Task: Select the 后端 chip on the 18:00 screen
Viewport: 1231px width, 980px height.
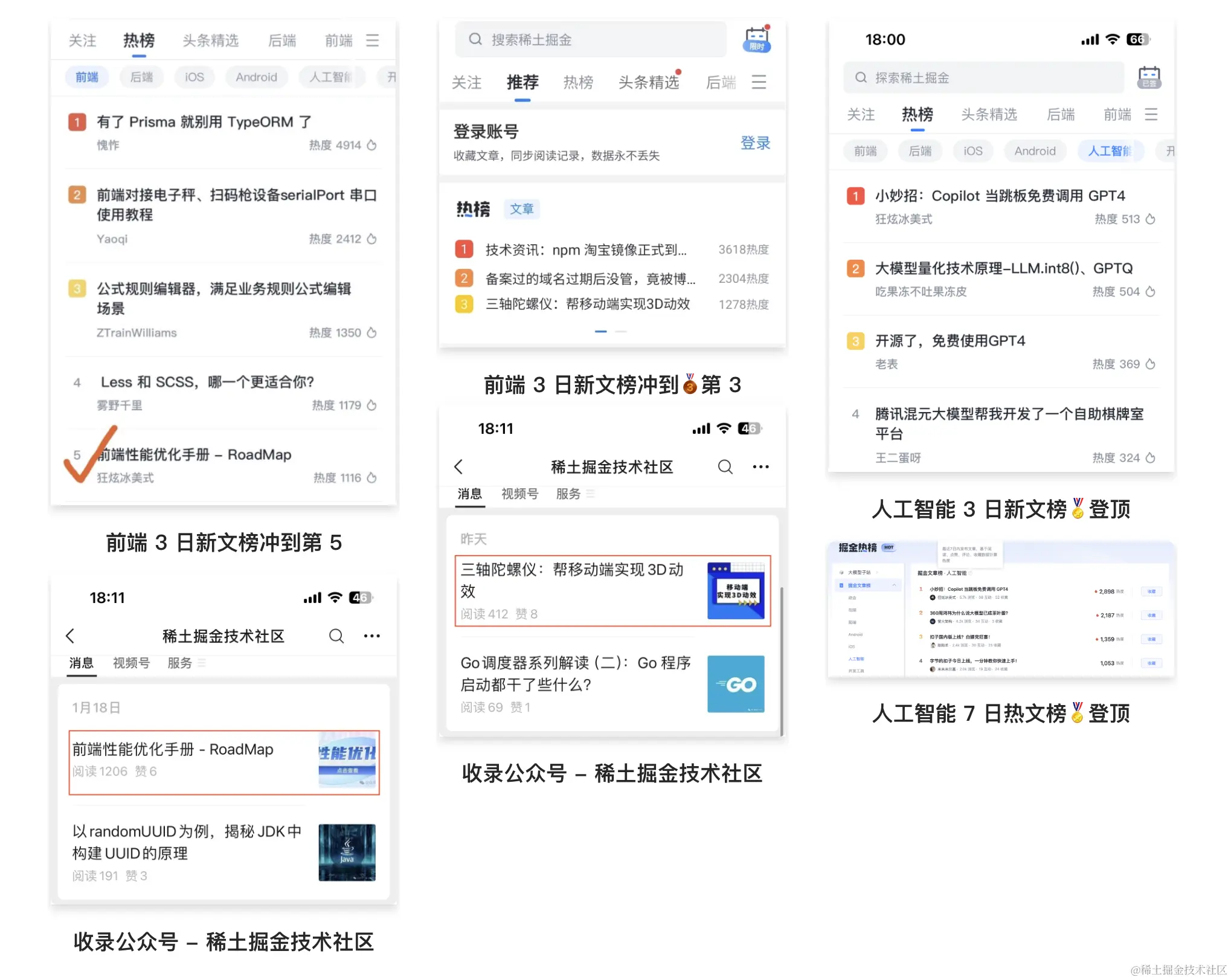Action: tap(921, 151)
